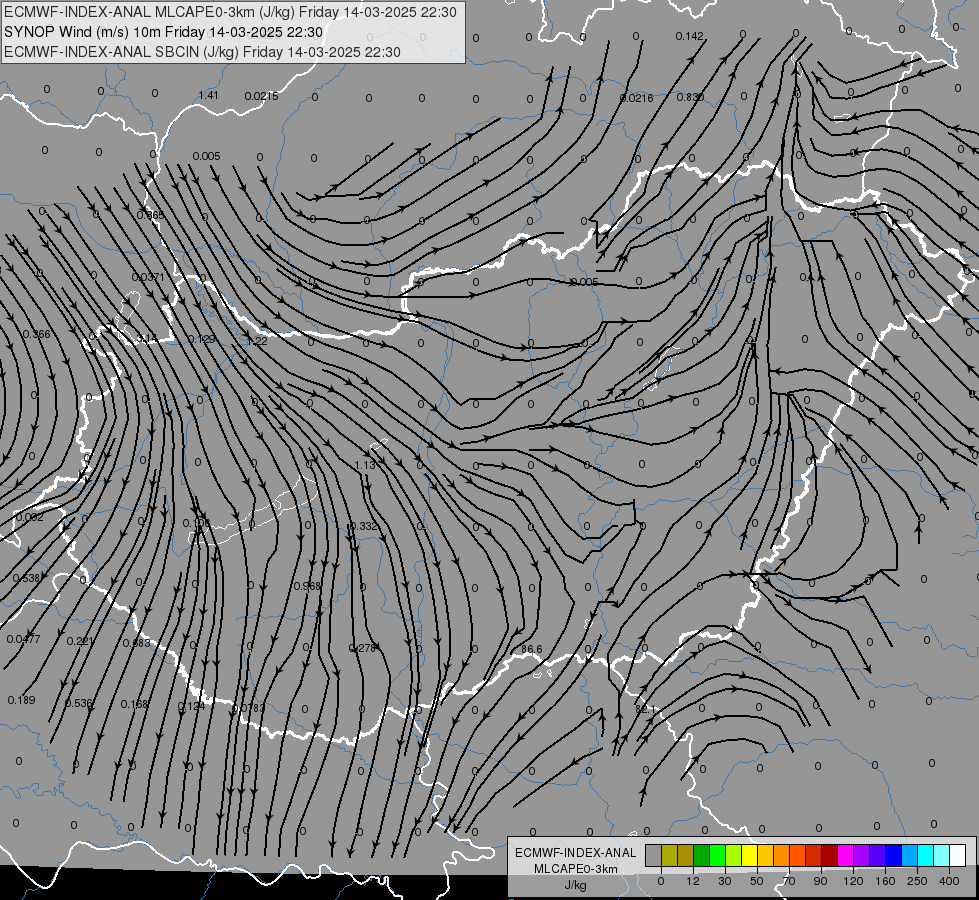The width and height of the screenshot is (979, 900).
Task: Click the map value '0.968'
Action: [307, 586]
